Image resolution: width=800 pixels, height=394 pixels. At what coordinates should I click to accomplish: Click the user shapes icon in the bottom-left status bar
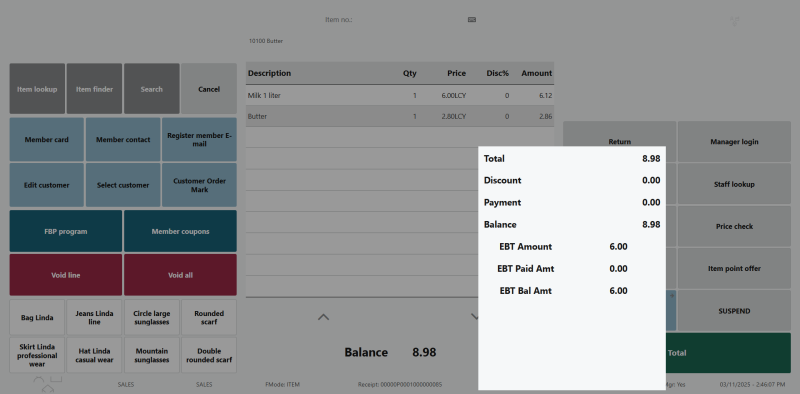point(47,384)
